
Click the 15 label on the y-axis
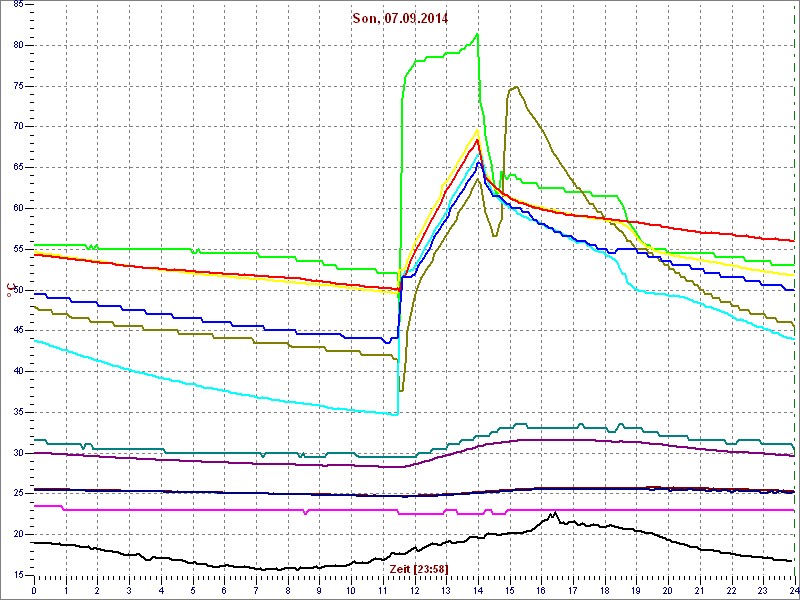click(19, 575)
